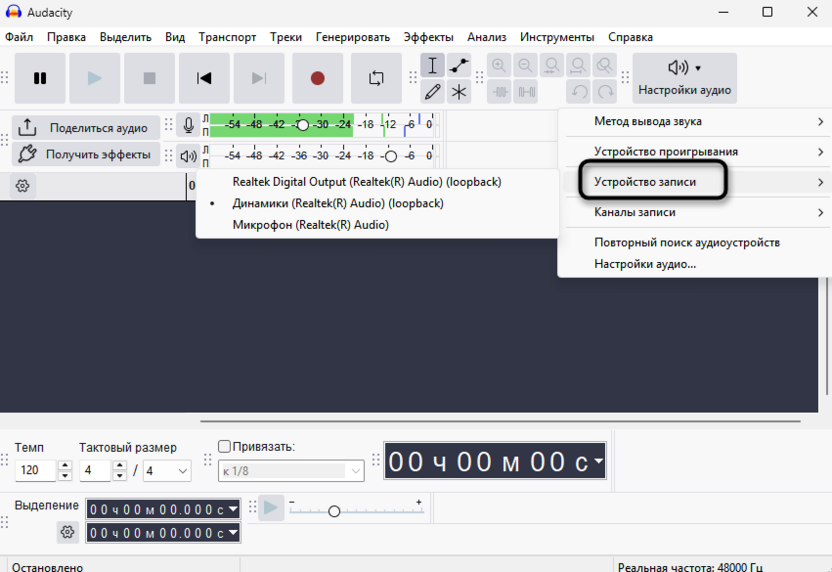The image size is (832, 572).
Task: Click Trim audio outside selection icon
Action: 499,92
